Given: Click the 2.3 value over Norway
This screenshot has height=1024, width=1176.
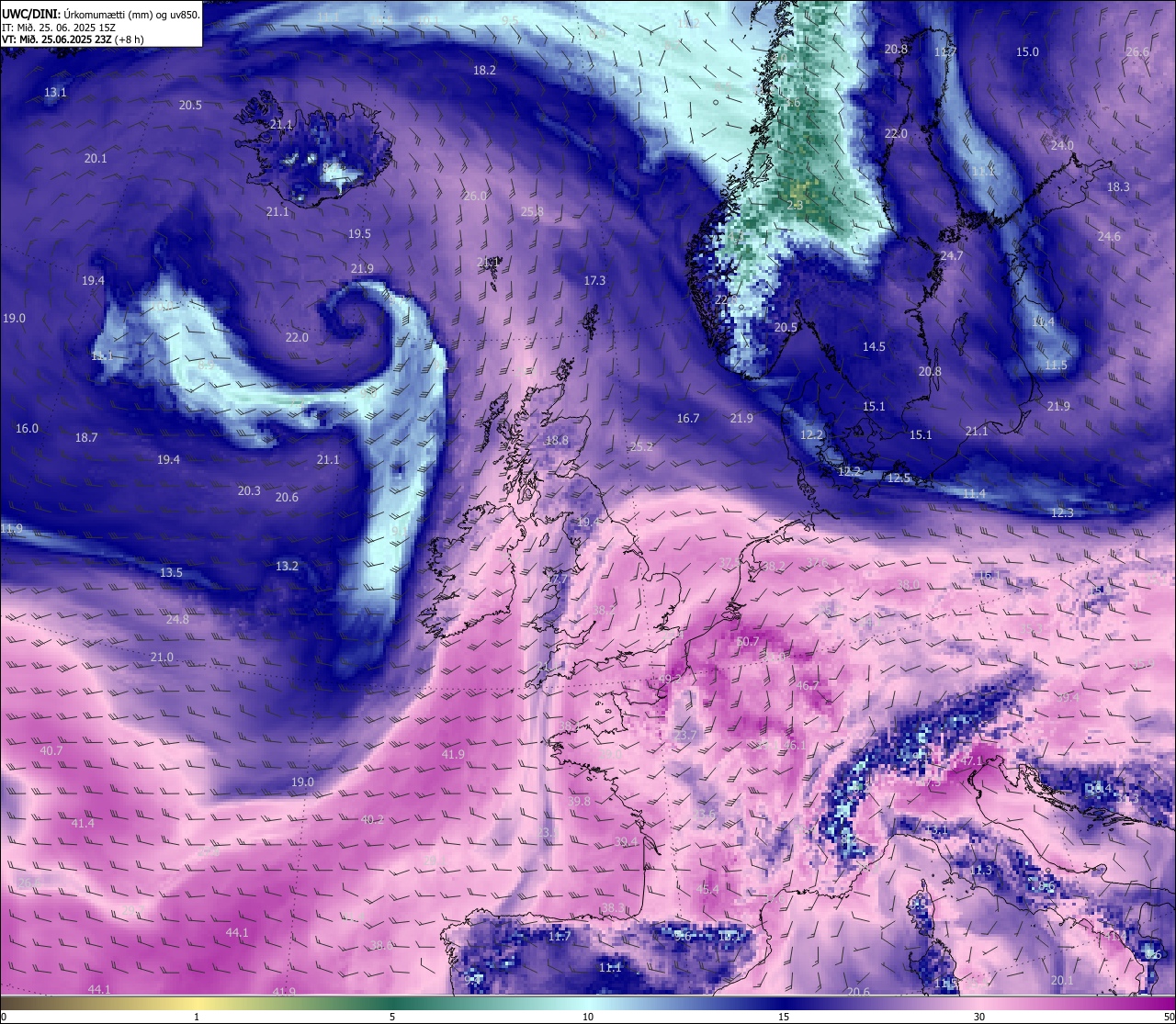Looking at the screenshot, I should [796, 206].
